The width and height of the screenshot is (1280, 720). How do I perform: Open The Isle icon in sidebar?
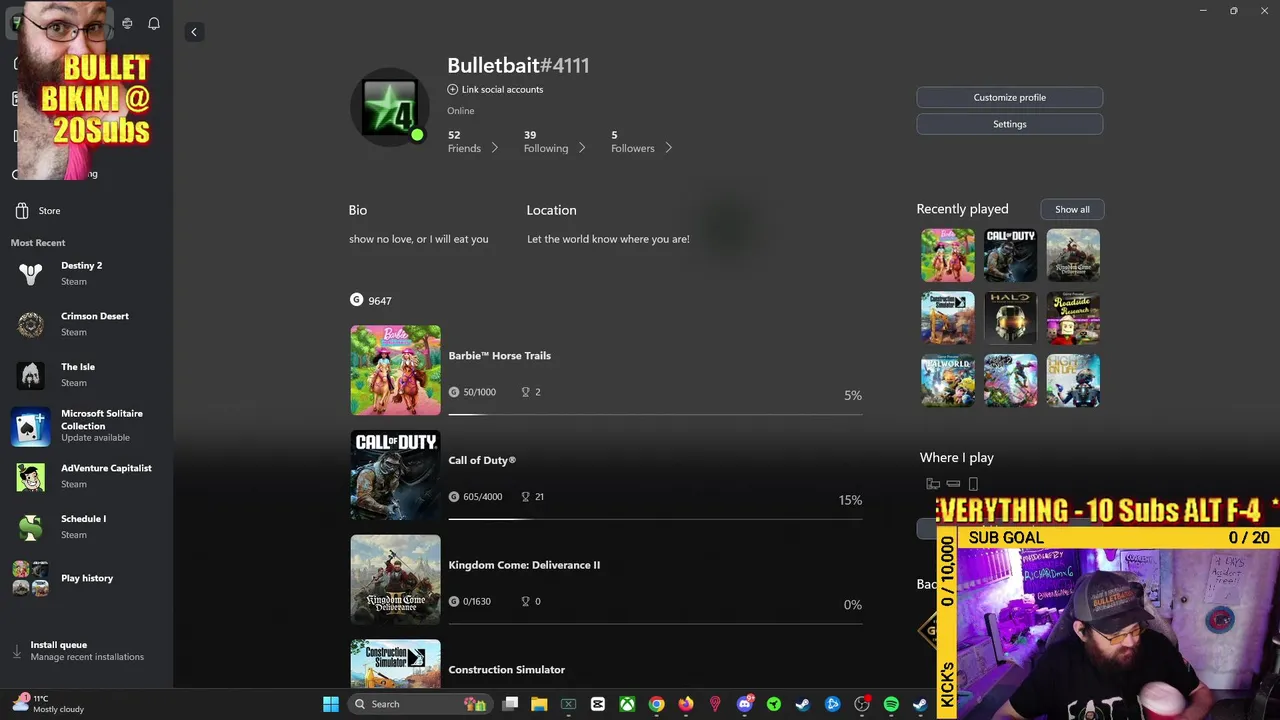30,375
